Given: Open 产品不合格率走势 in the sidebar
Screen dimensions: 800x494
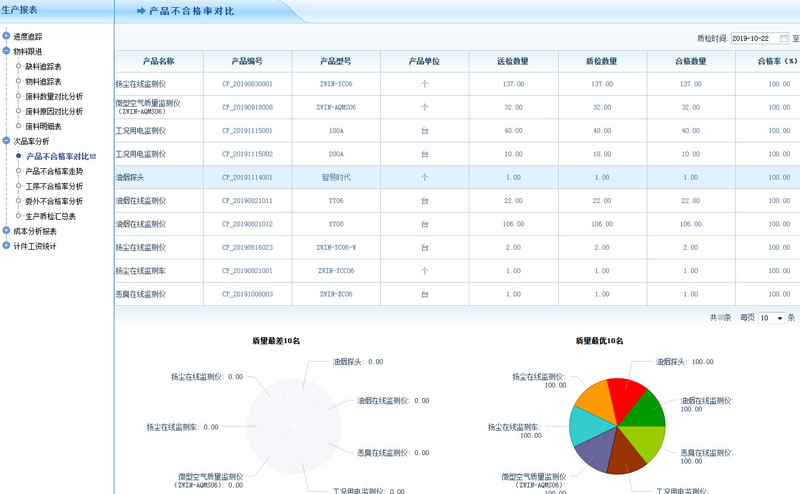Looking at the screenshot, I should [54, 171].
